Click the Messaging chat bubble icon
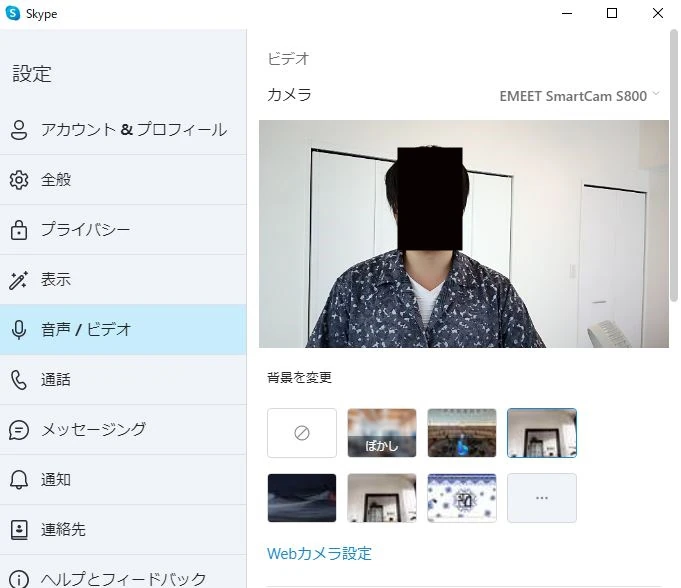The image size is (681, 588). click(18, 430)
